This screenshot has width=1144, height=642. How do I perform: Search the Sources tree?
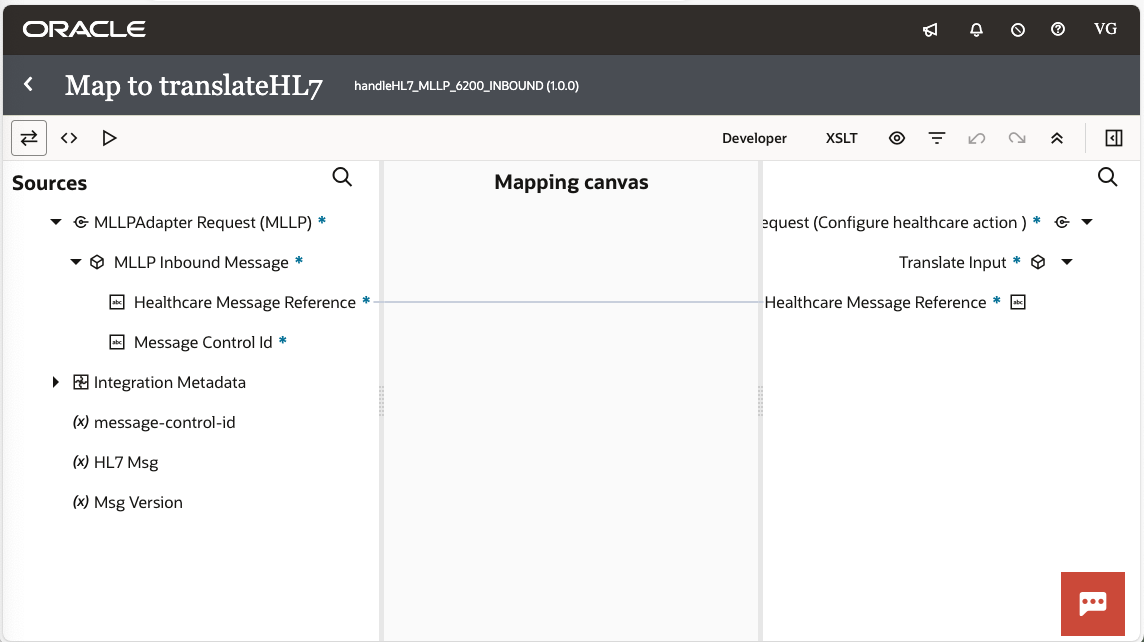click(x=342, y=178)
